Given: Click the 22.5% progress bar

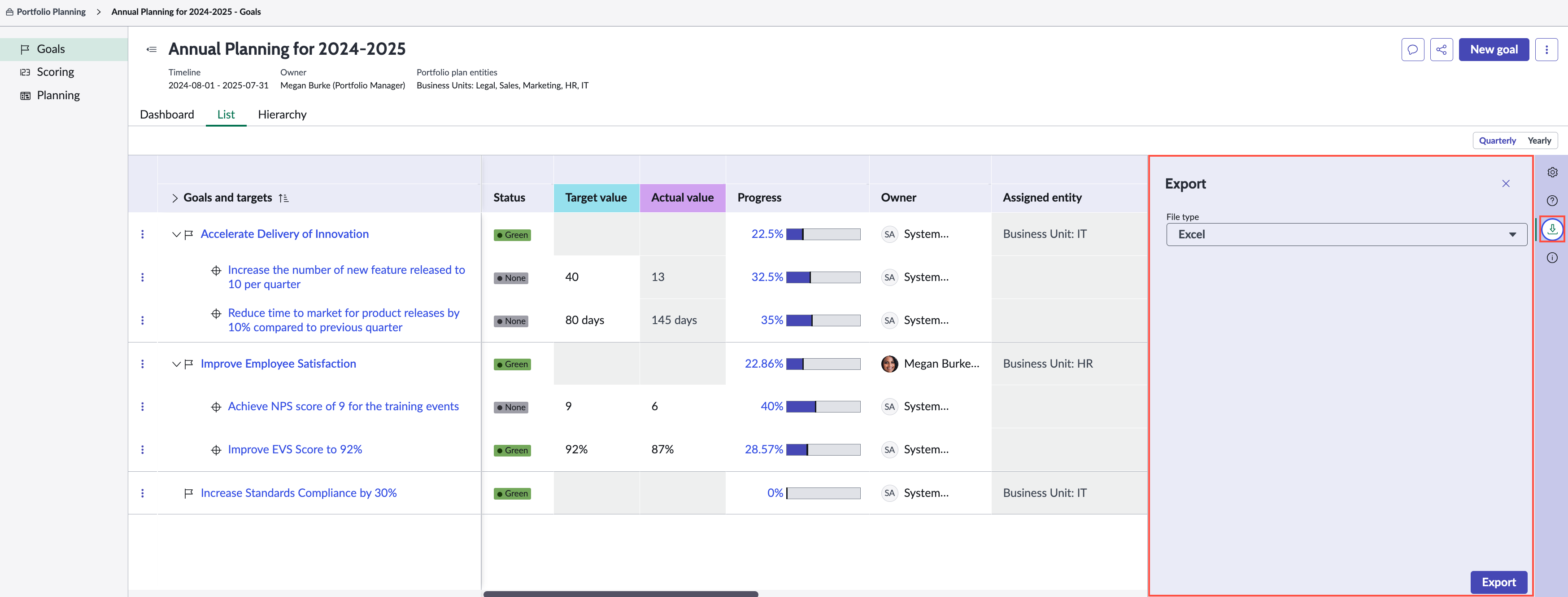Looking at the screenshot, I should click(x=823, y=234).
